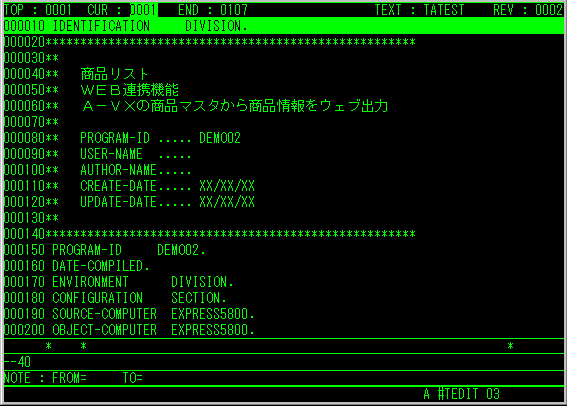Click the rightmost asterisk marker on ruler line
This screenshot has height=406, width=567.
click(510, 346)
